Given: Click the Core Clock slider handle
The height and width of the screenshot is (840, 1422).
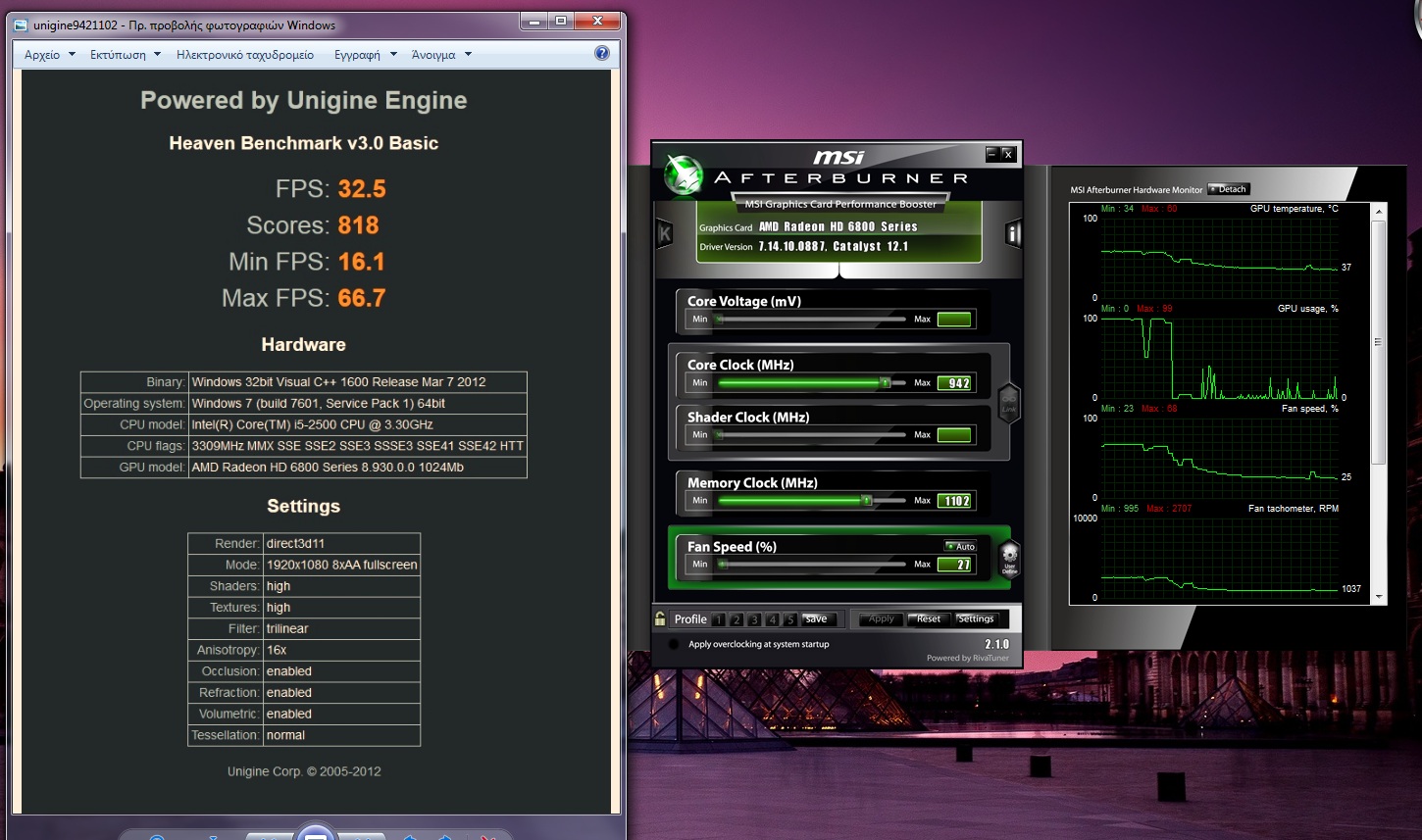Looking at the screenshot, I should click(885, 382).
